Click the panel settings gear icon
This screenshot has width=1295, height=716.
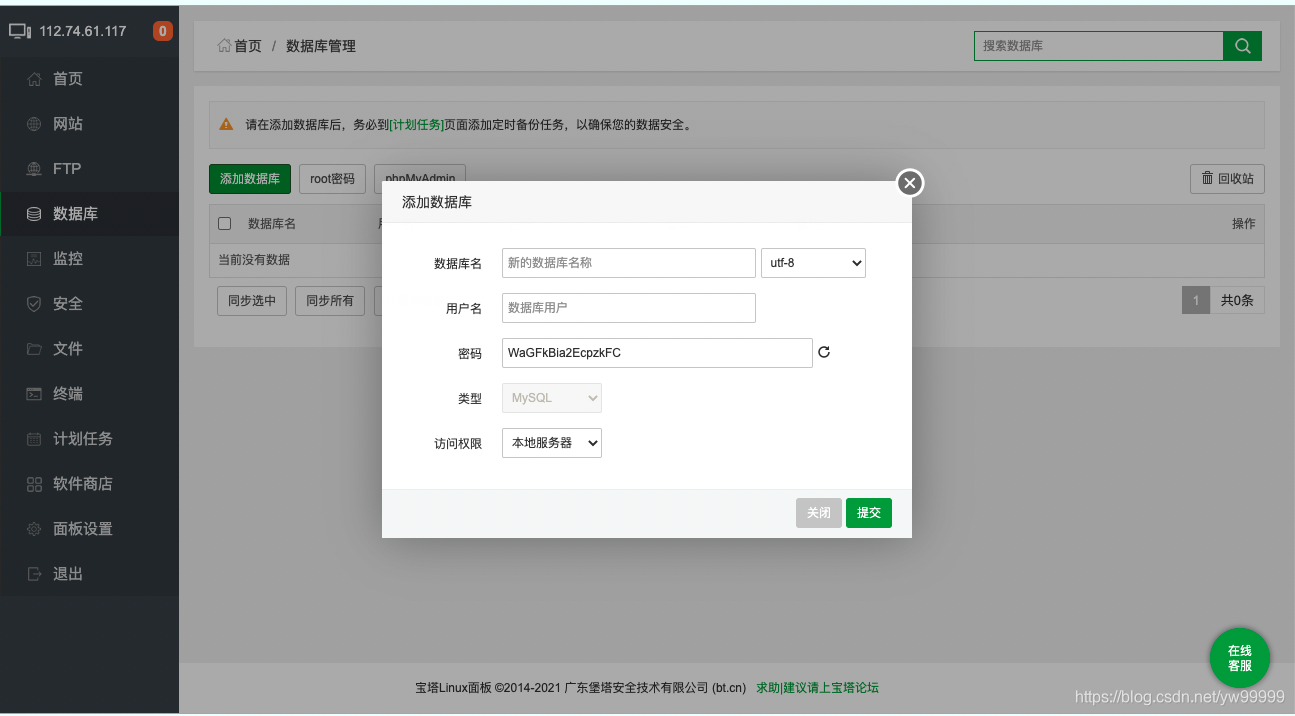point(34,529)
